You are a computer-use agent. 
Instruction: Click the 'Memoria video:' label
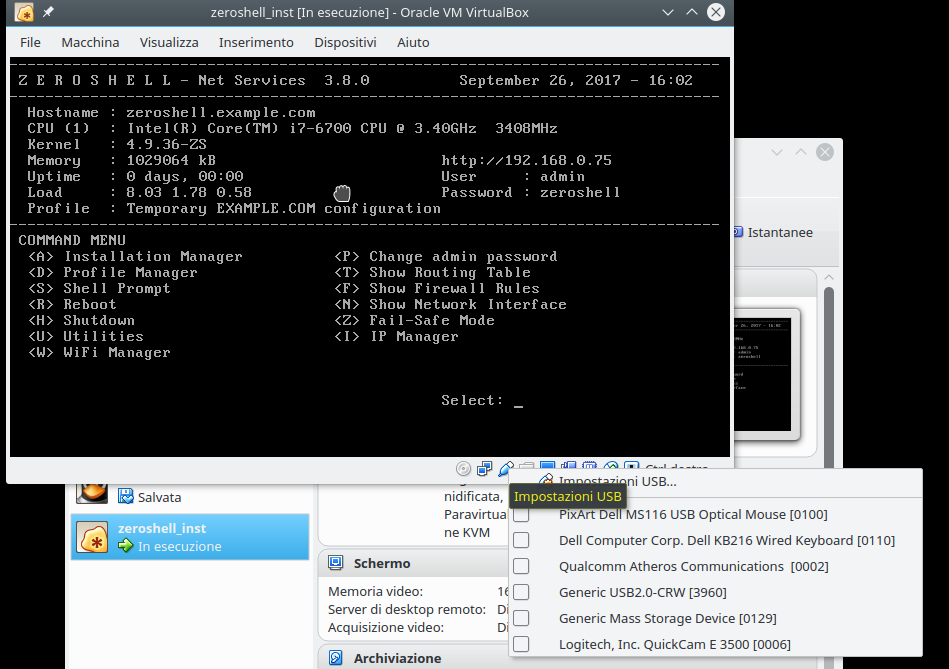point(375,592)
